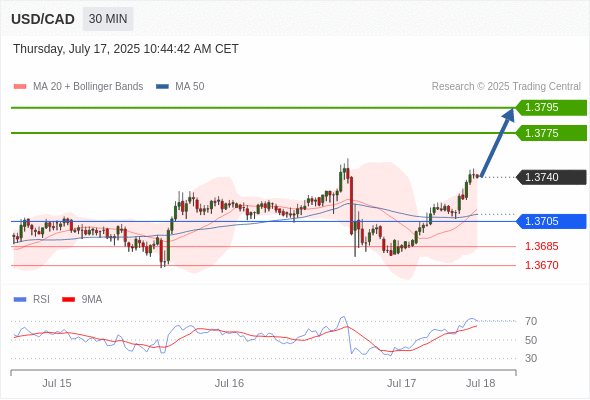Click the Jul 18 date axis label
Screen dimensions: 590x400
click(481, 383)
